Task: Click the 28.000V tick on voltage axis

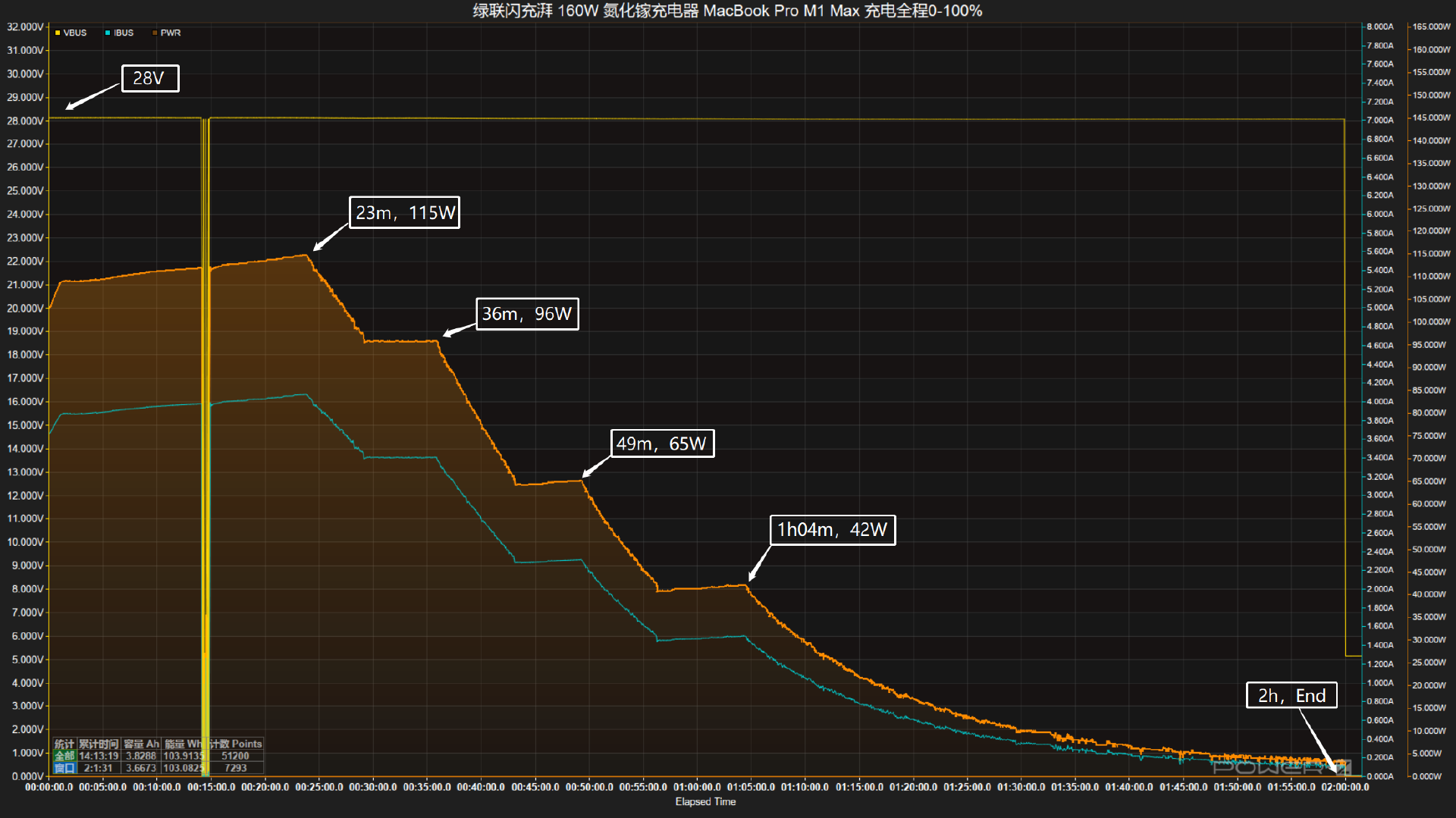Action: [25, 121]
